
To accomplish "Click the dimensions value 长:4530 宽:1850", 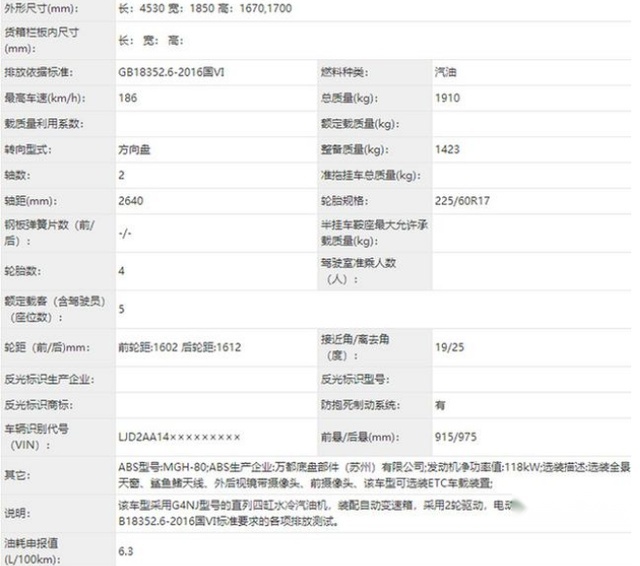I will tap(166, 8).
